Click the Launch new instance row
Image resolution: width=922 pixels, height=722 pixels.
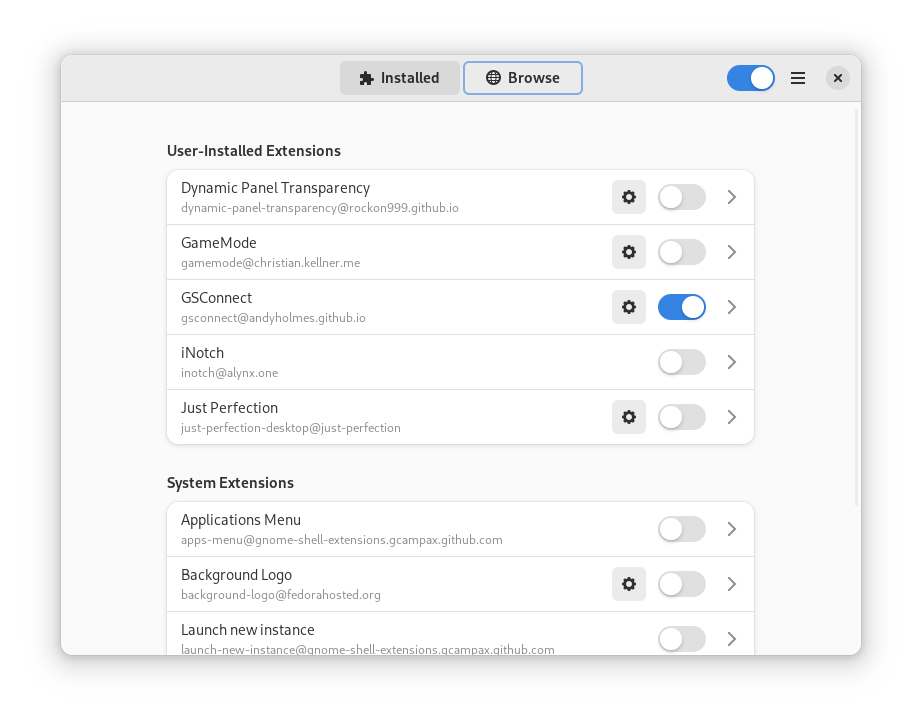point(400,636)
